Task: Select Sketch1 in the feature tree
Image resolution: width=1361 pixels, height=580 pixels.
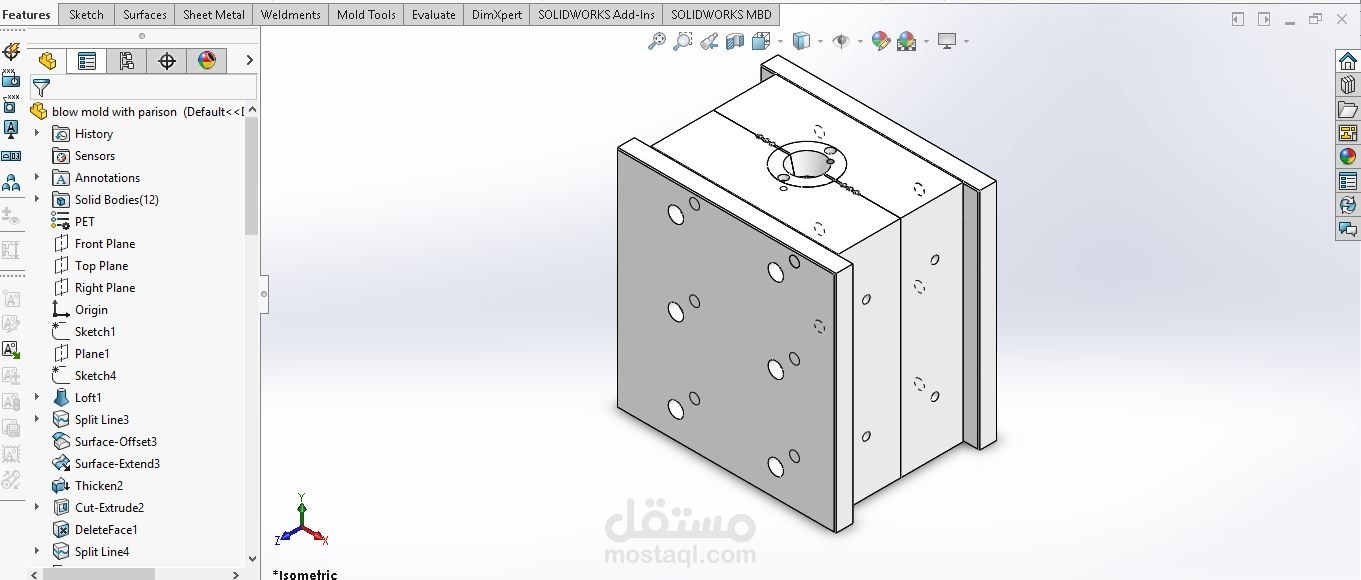Action: [x=84, y=332]
